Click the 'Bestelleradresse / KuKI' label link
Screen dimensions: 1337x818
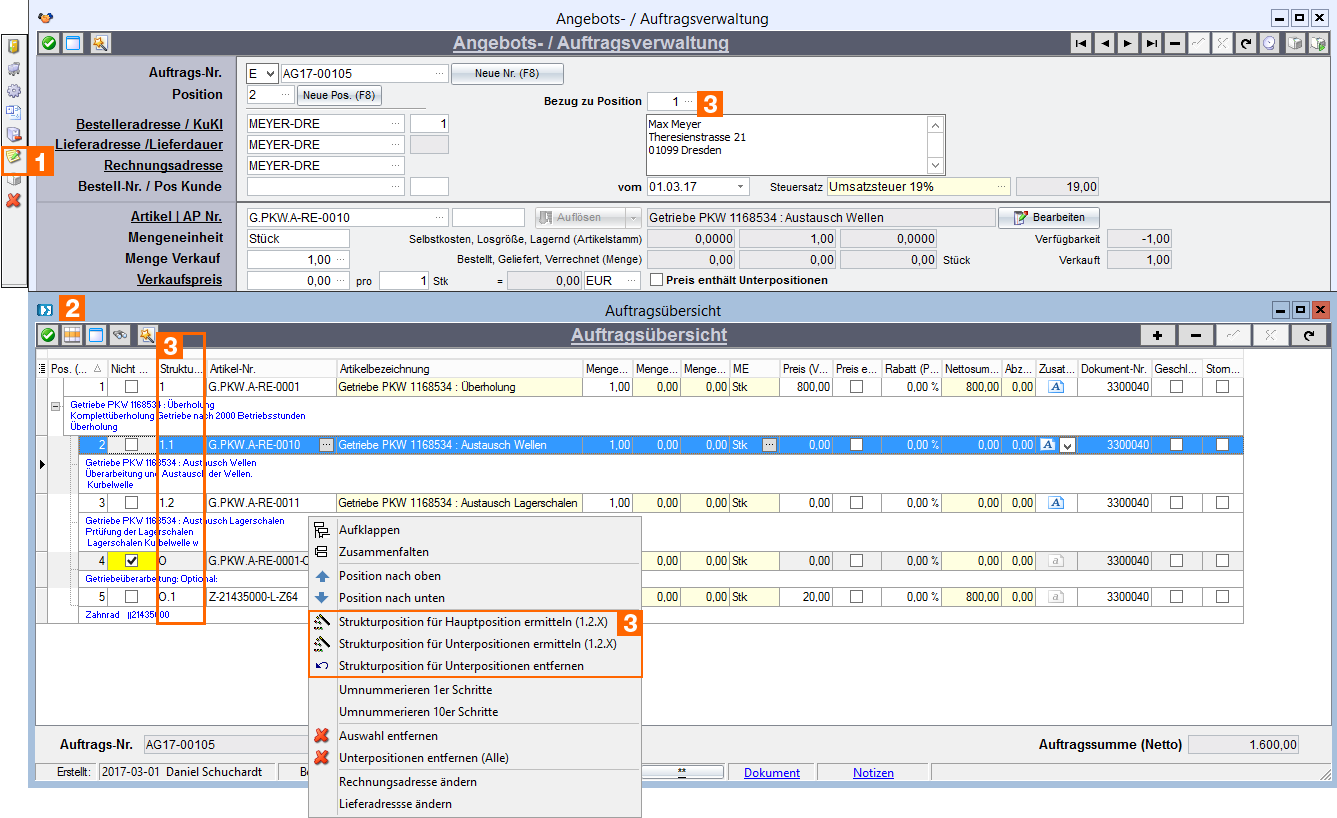tap(149, 124)
